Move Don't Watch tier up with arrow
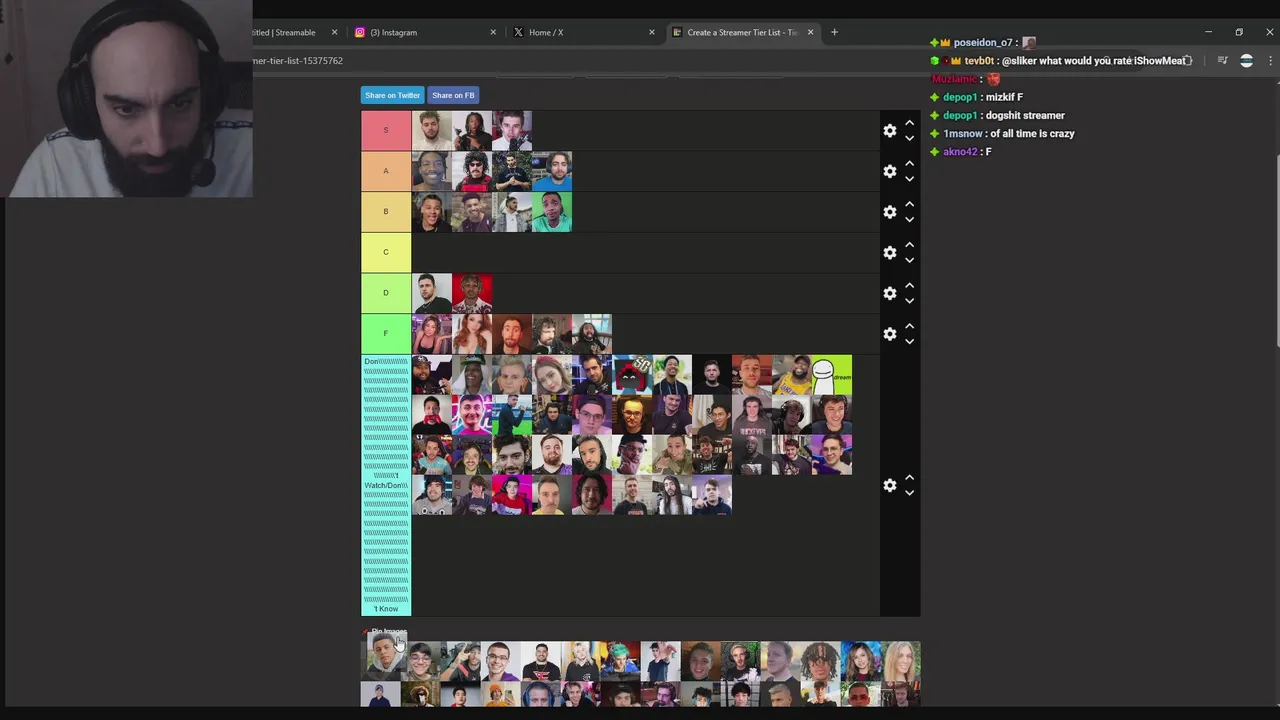Viewport: 1280px width, 720px height. 909,477
